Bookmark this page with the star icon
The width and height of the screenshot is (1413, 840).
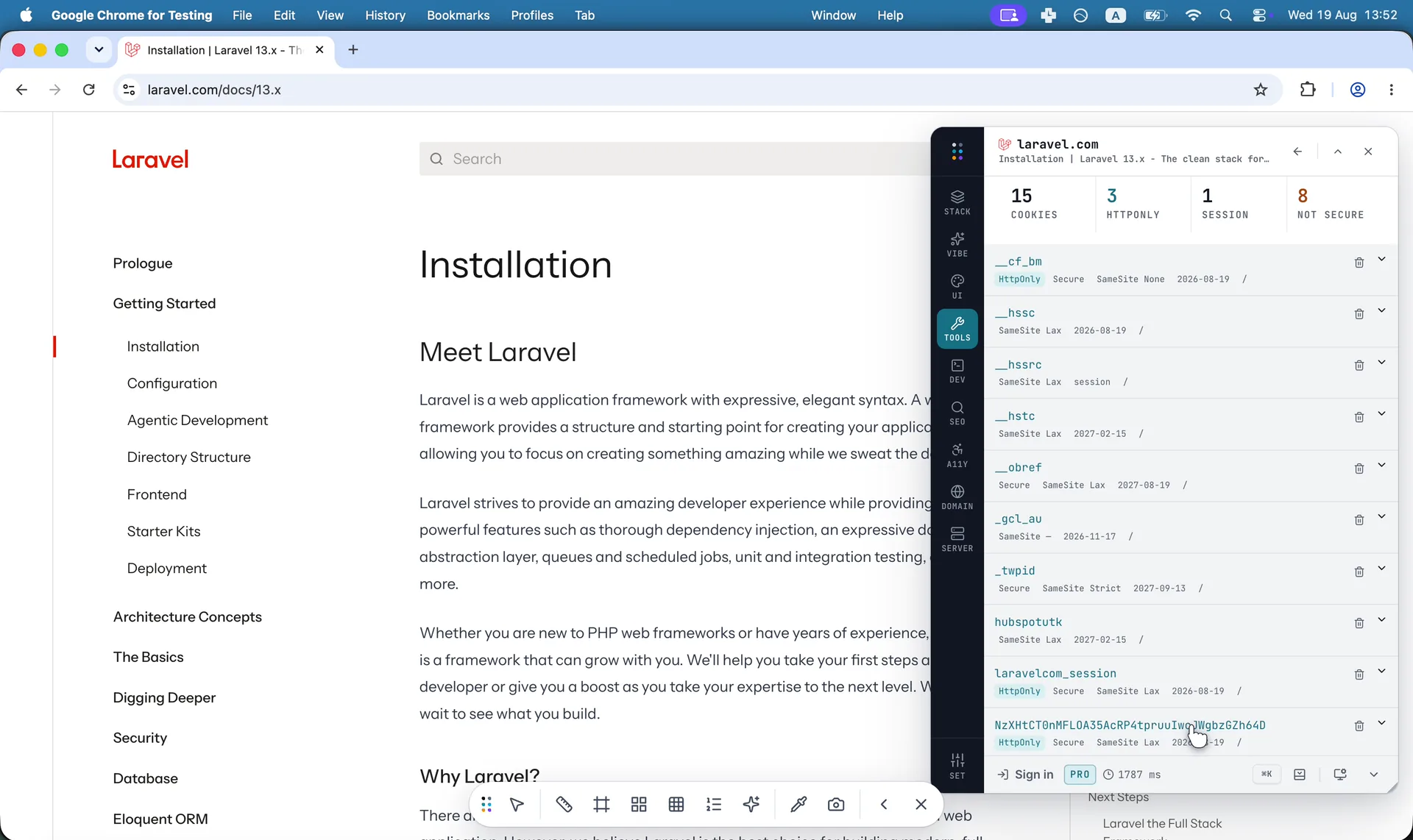pyautogui.click(x=1261, y=90)
